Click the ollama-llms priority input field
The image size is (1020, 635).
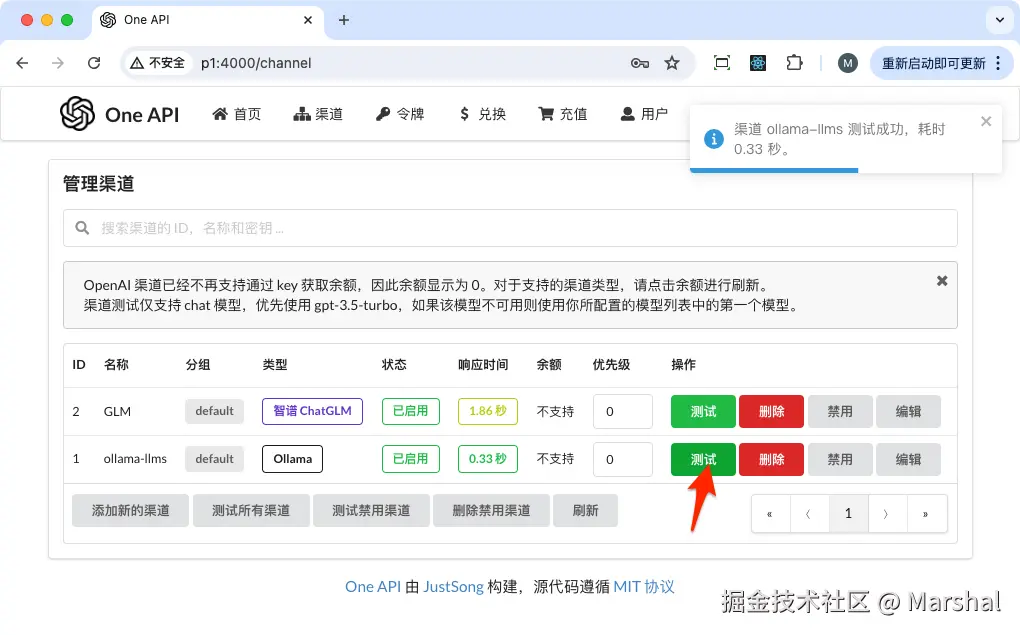click(623, 459)
